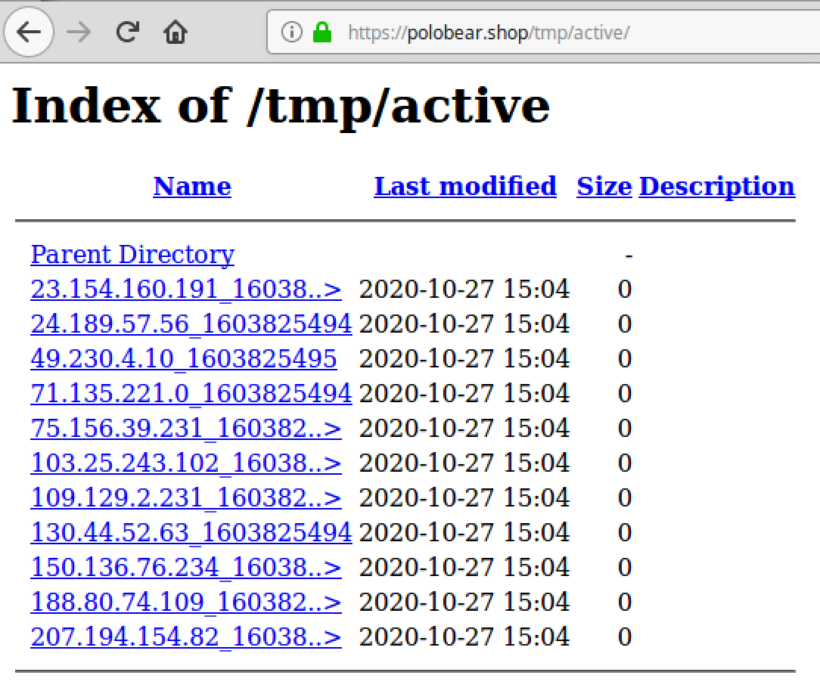Open the browser Home page
The width and height of the screenshot is (820, 697).
(x=174, y=31)
